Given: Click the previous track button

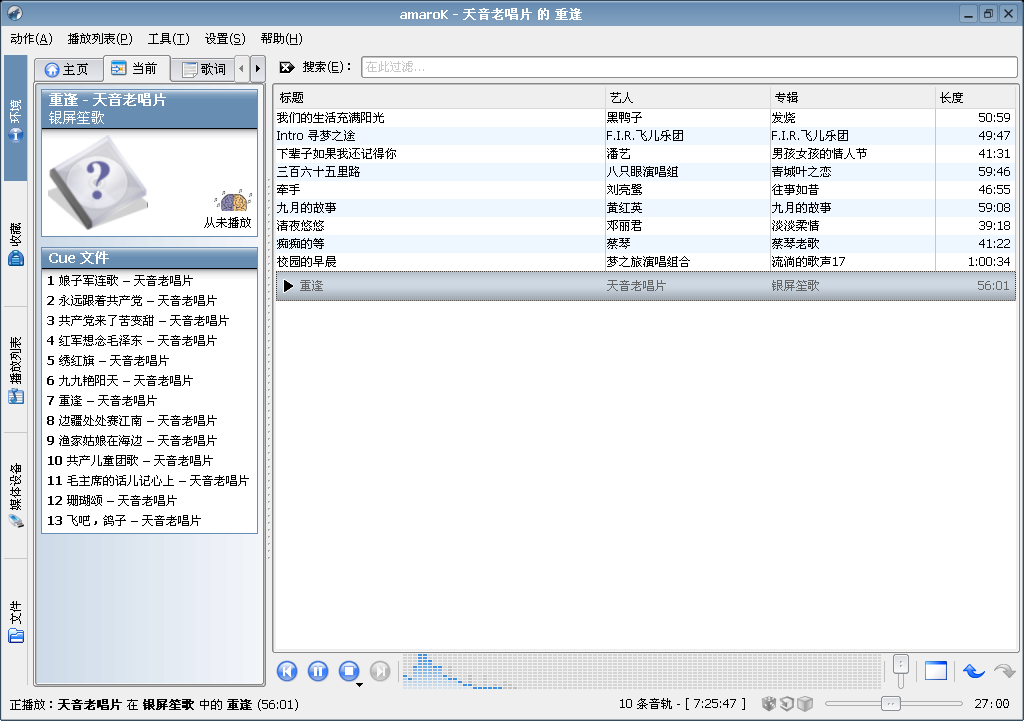Looking at the screenshot, I should point(287,671).
